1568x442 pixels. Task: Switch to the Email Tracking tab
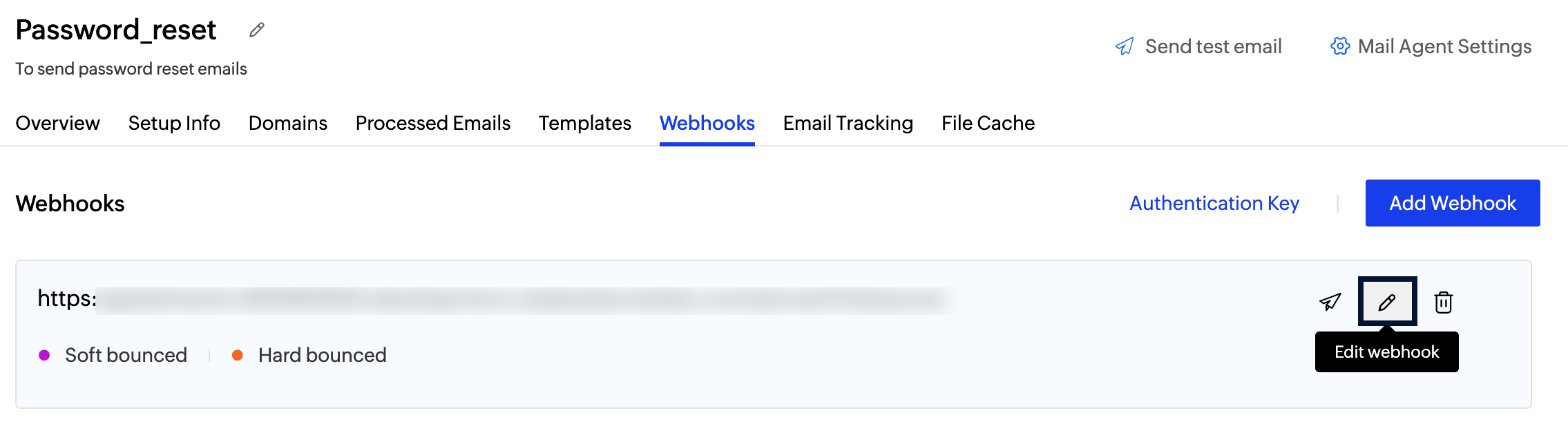coord(848,123)
